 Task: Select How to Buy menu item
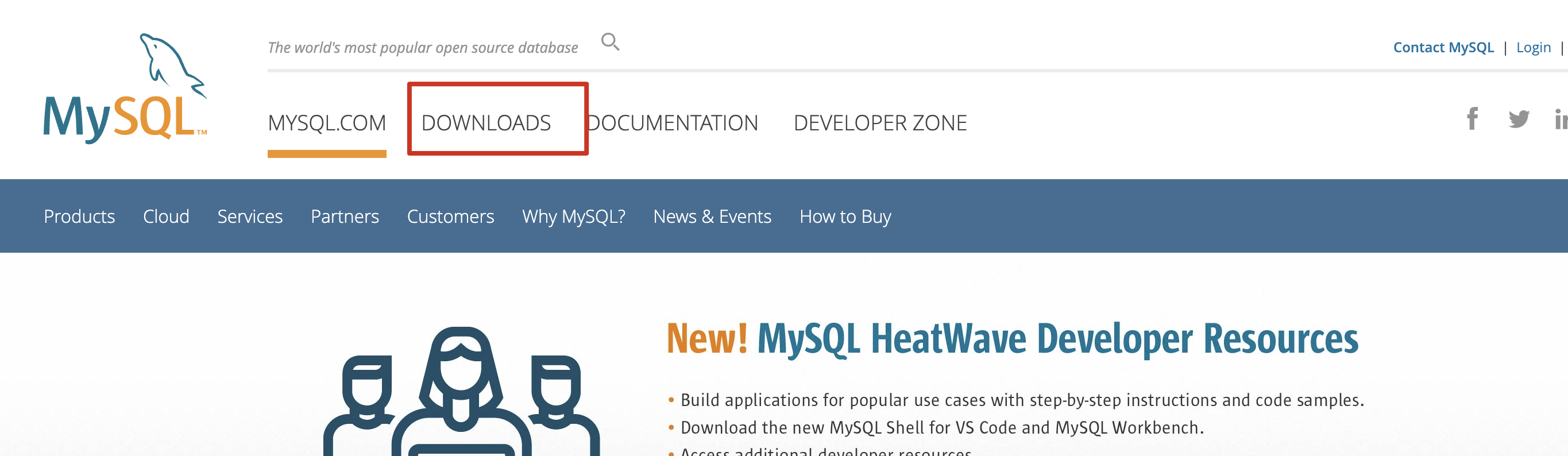tap(845, 216)
